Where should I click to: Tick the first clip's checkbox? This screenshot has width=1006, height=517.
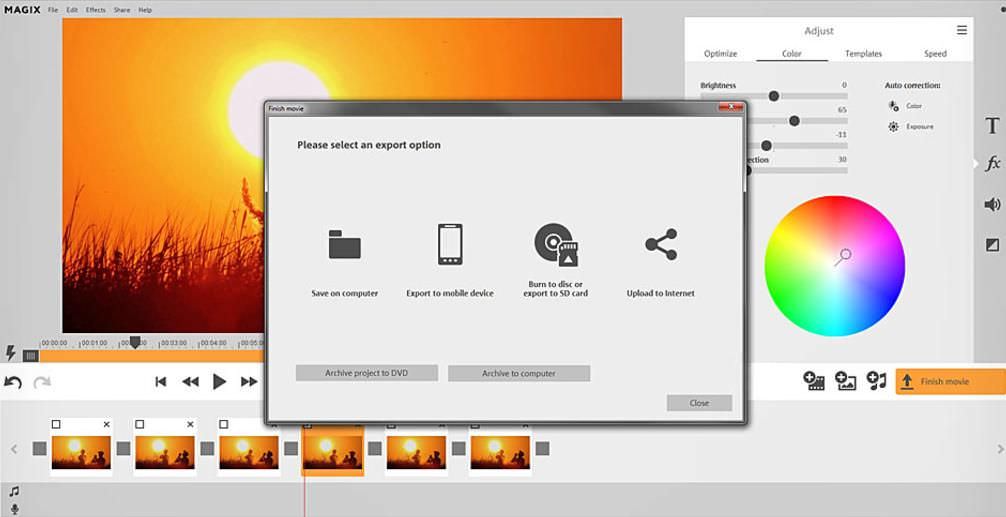pyautogui.click(x=56, y=425)
